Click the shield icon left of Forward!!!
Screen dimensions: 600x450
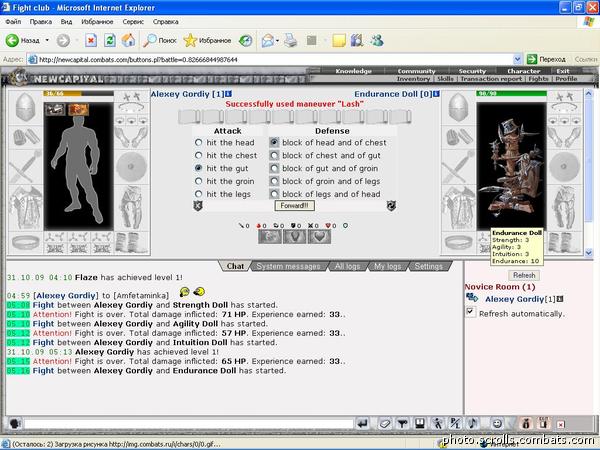(198, 206)
